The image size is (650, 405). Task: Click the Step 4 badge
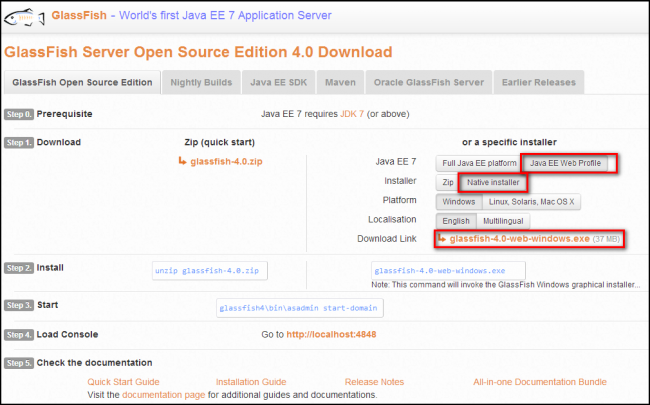(x=19, y=335)
